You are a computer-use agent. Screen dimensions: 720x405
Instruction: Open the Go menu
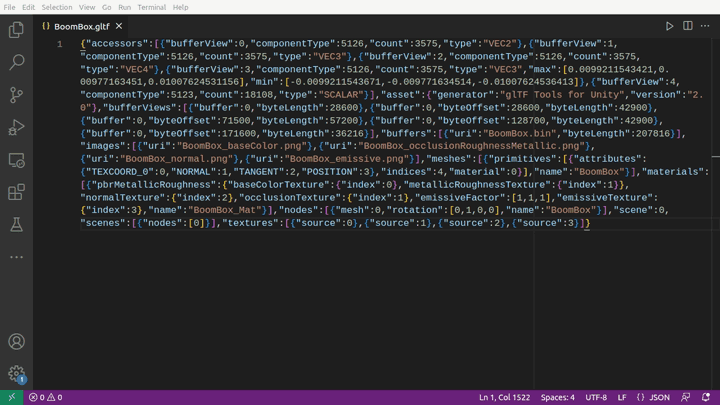click(x=107, y=7)
